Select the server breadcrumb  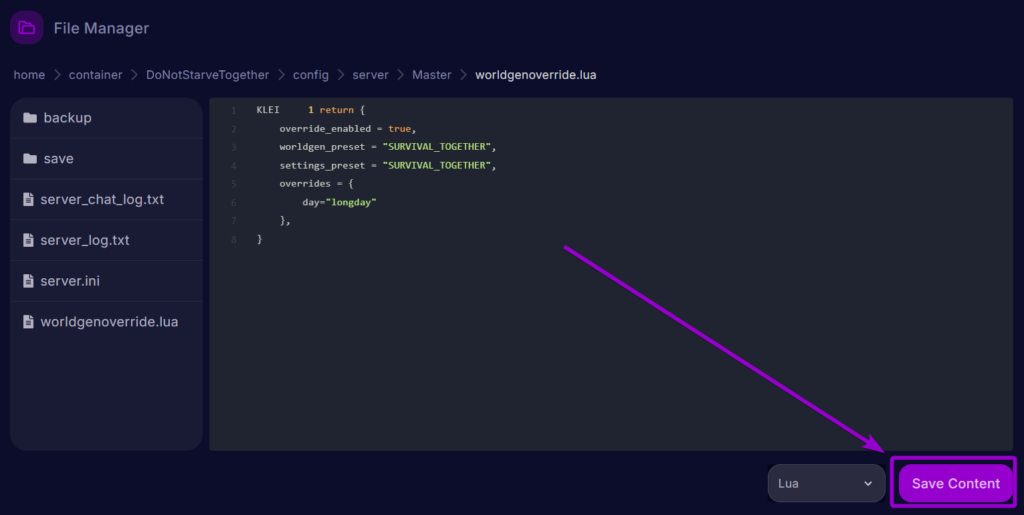point(370,75)
